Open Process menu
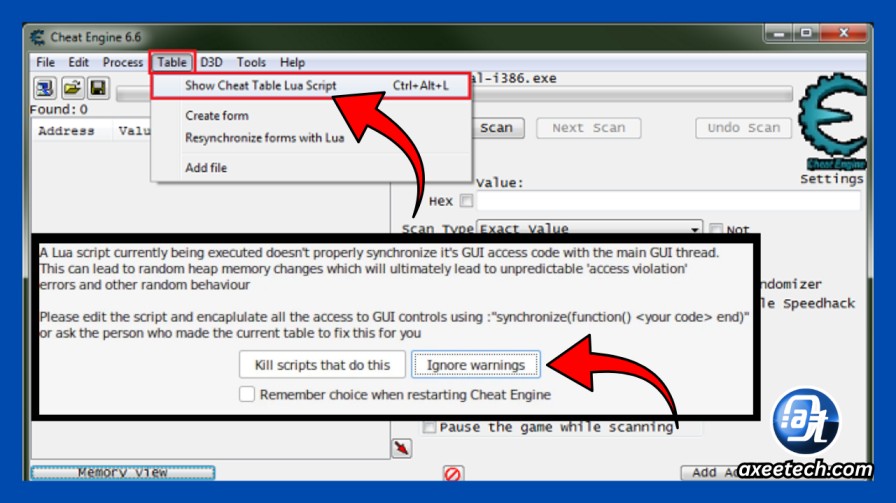Viewport: 896px width, 503px height. (122, 62)
